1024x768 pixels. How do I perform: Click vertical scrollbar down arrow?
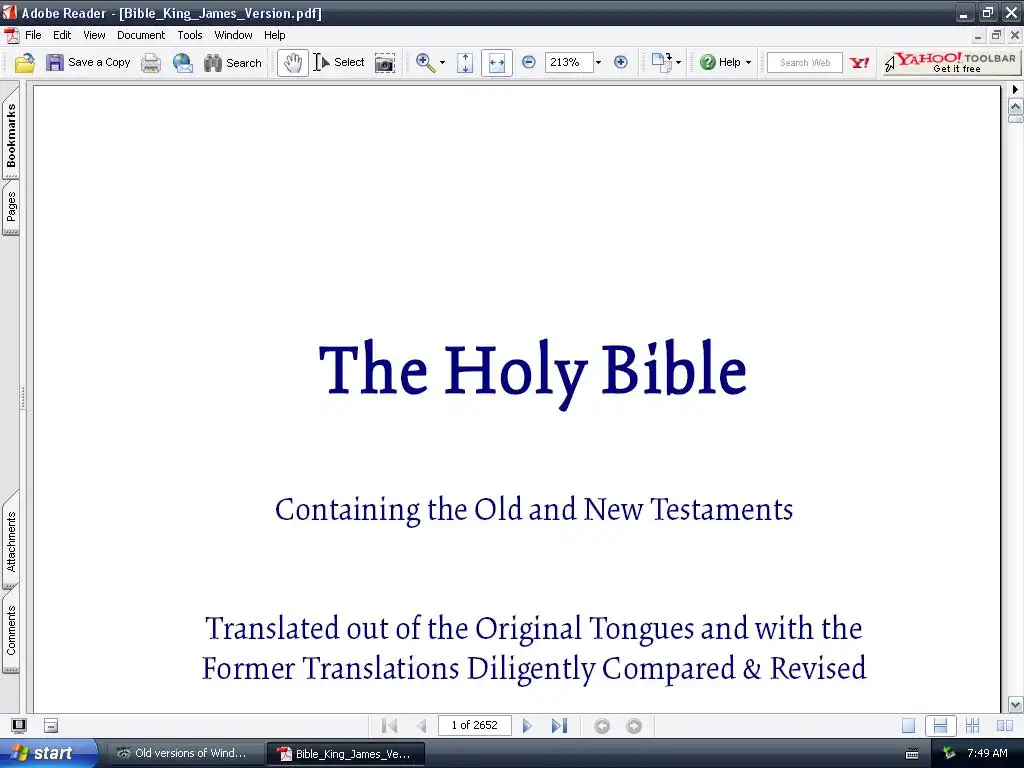click(1016, 705)
